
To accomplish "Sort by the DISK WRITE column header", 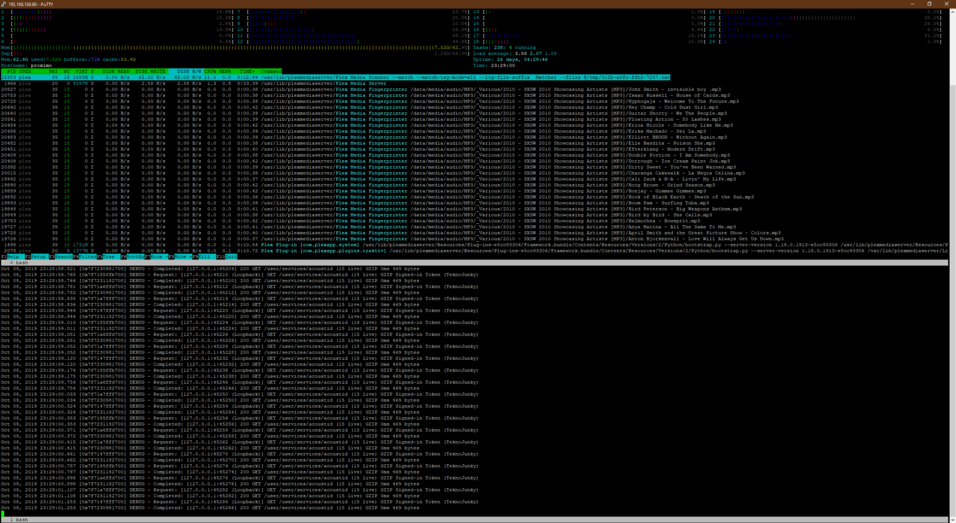I will pyautogui.click(x=151, y=71).
